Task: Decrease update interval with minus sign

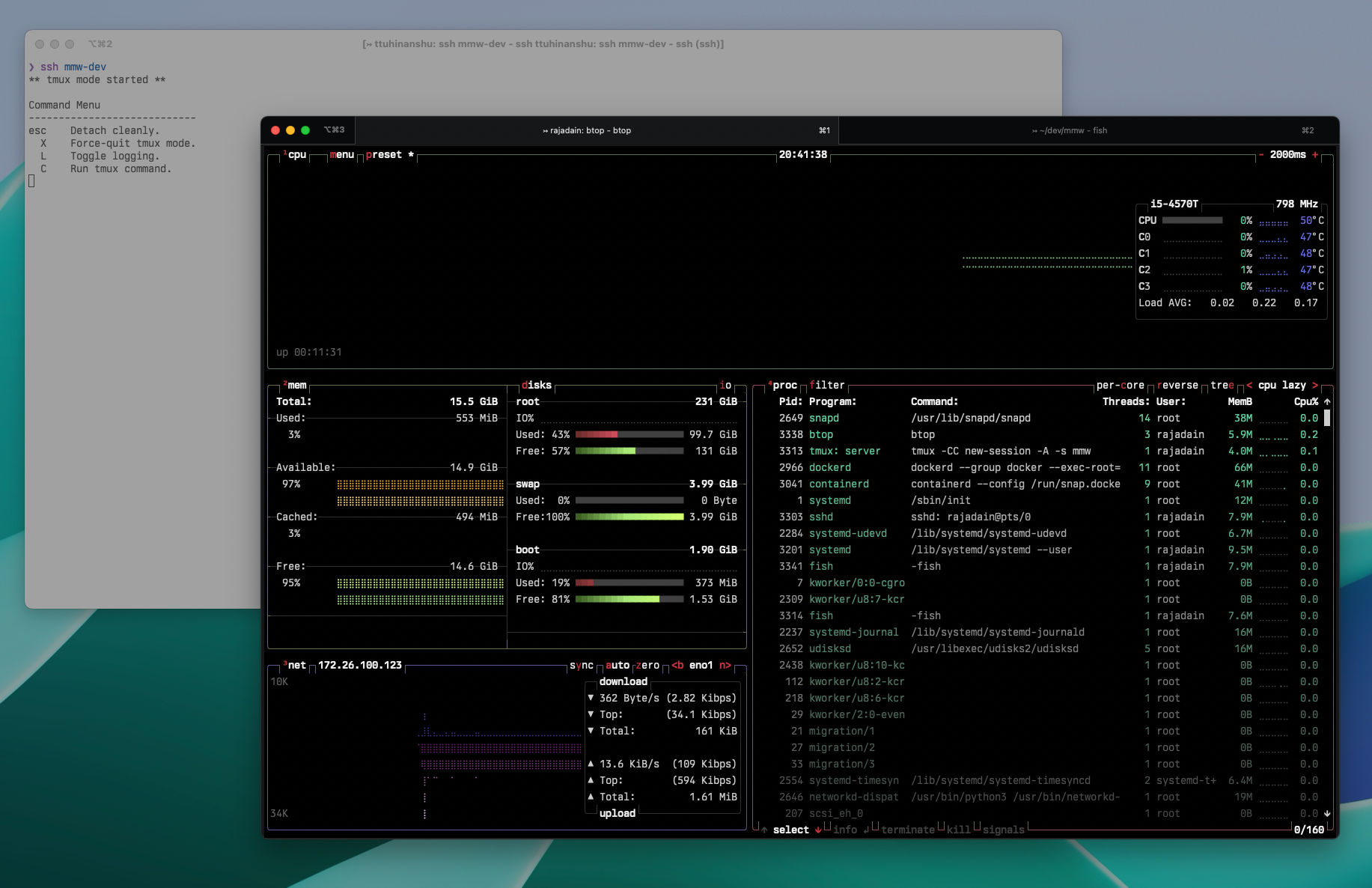Action: [1261, 155]
